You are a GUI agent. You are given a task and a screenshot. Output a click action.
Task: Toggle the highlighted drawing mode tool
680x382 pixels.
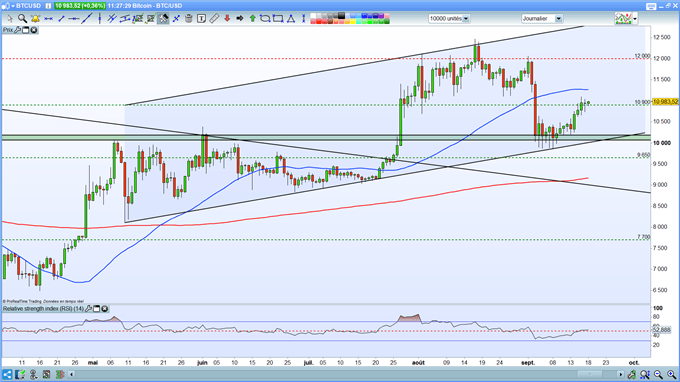[163, 19]
